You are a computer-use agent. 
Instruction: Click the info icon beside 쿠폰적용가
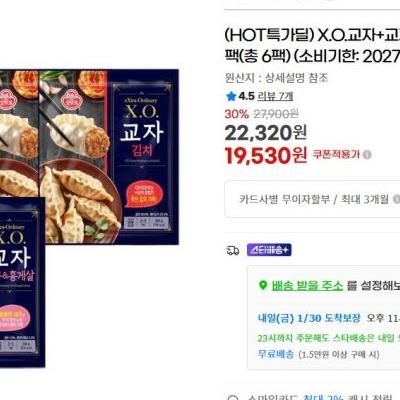[x=367, y=155]
